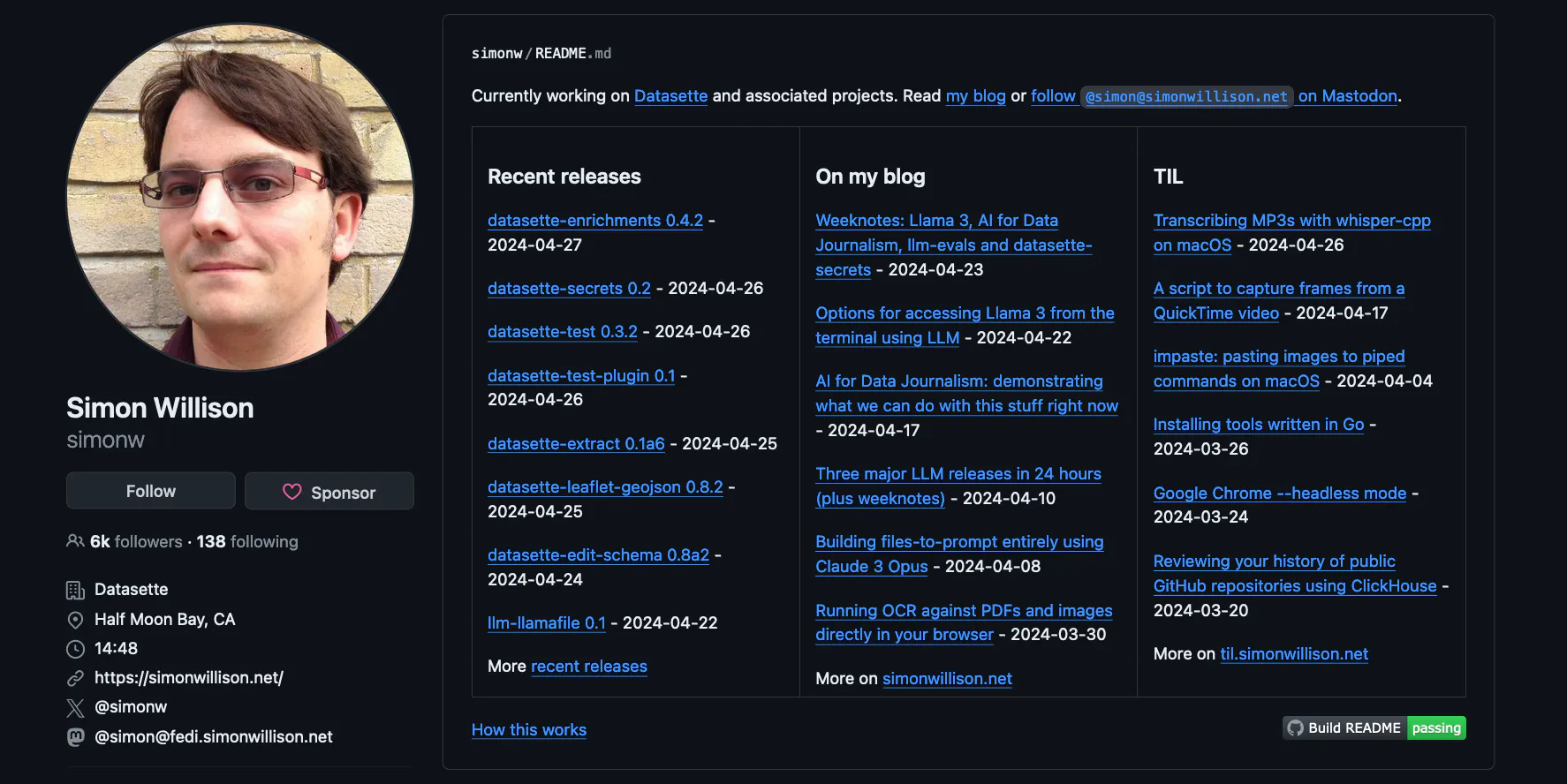Open datasette-extract 0.1a6 release
Screen dimensions: 1567x784
576,444
